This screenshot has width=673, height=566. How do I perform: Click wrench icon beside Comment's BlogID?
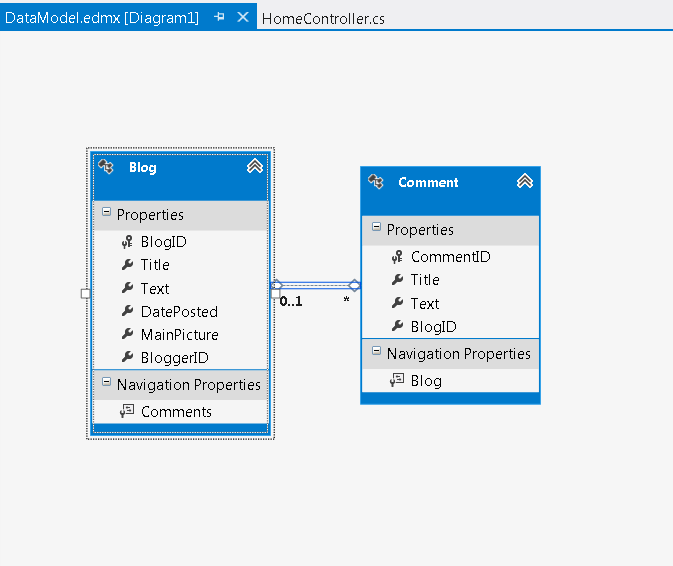click(x=397, y=326)
